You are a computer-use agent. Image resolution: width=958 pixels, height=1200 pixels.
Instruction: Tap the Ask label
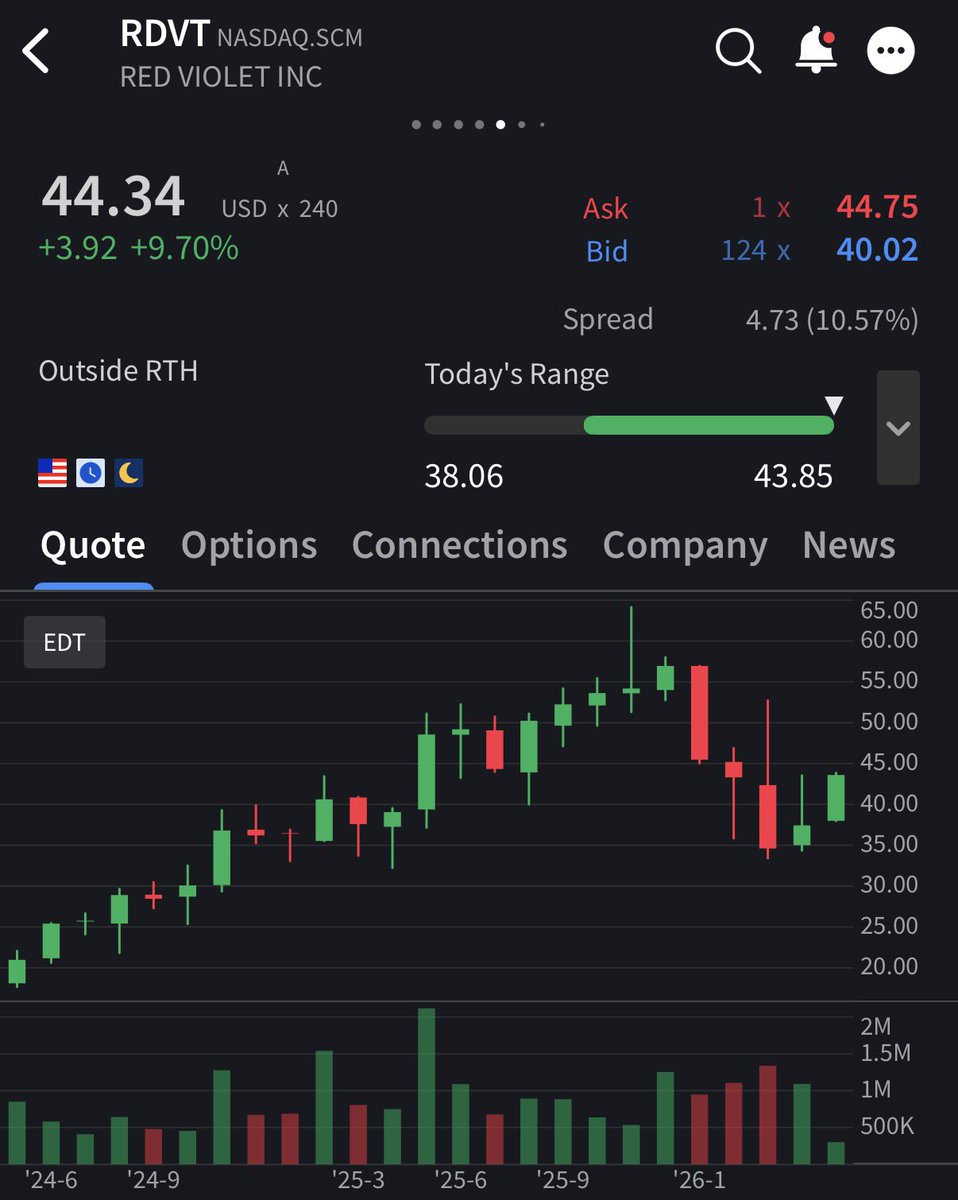coord(605,208)
